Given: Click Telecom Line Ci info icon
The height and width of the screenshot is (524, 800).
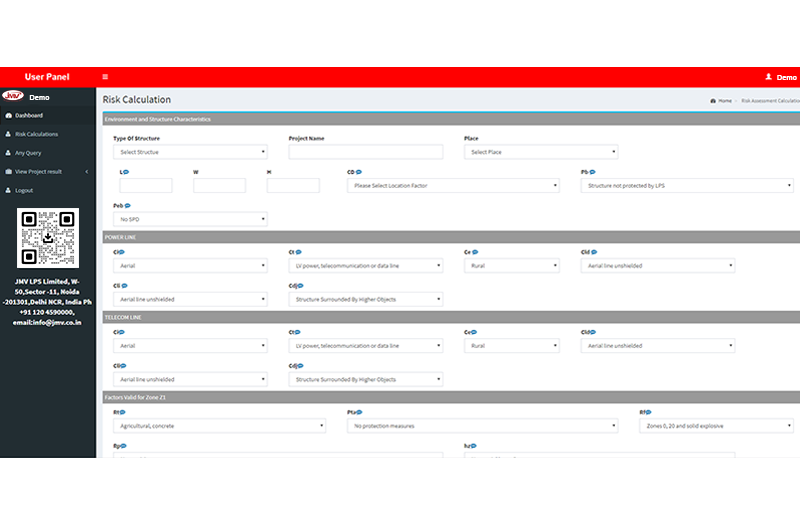Looking at the screenshot, I should (x=121, y=332).
